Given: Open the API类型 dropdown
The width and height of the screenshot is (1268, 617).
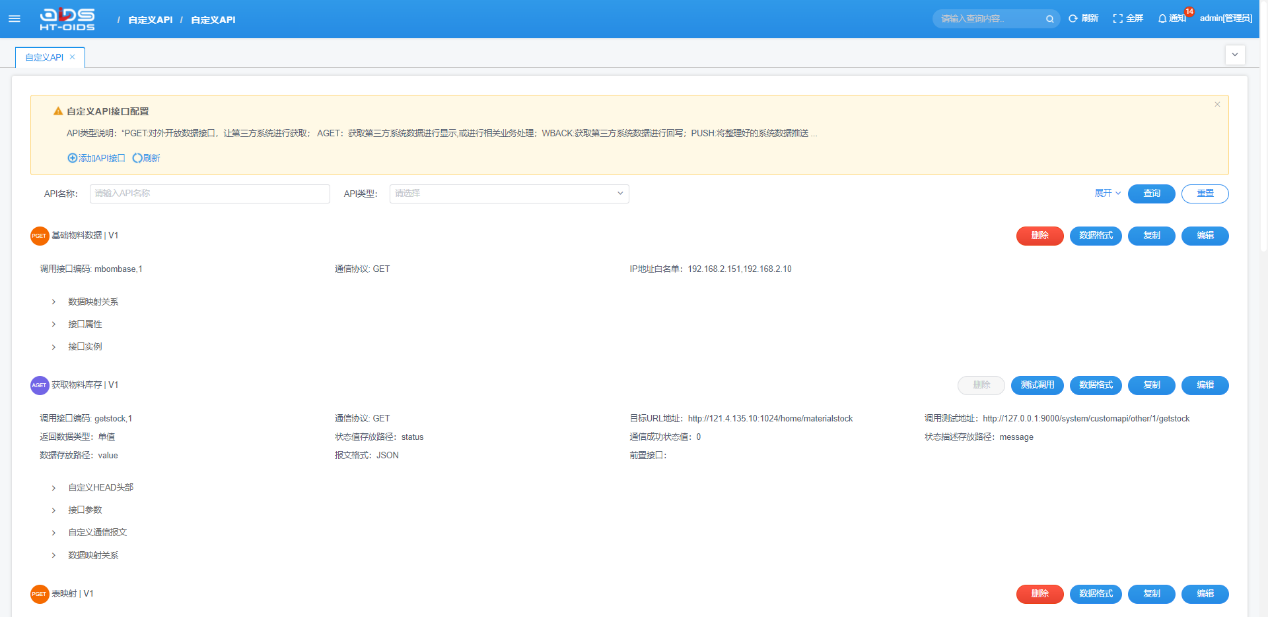Looking at the screenshot, I should [x=509, y=194].
